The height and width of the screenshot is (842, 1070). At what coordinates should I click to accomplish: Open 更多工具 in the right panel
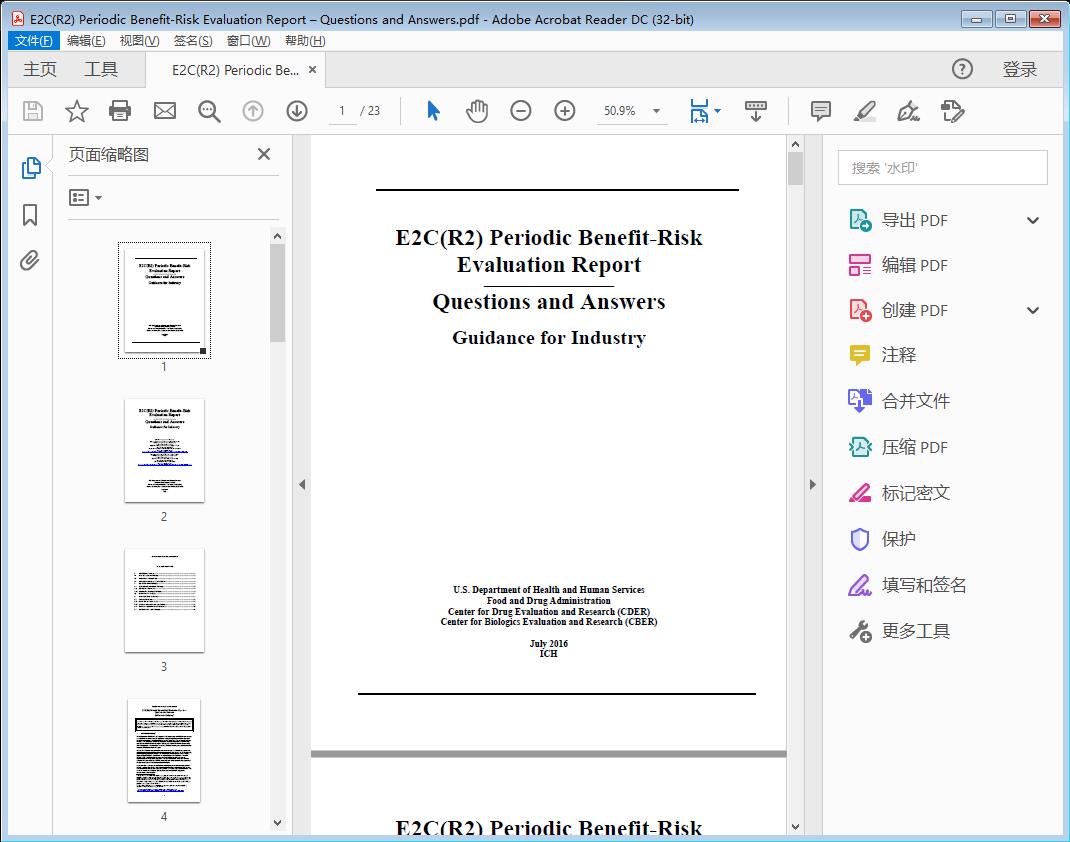coord(916,631)
